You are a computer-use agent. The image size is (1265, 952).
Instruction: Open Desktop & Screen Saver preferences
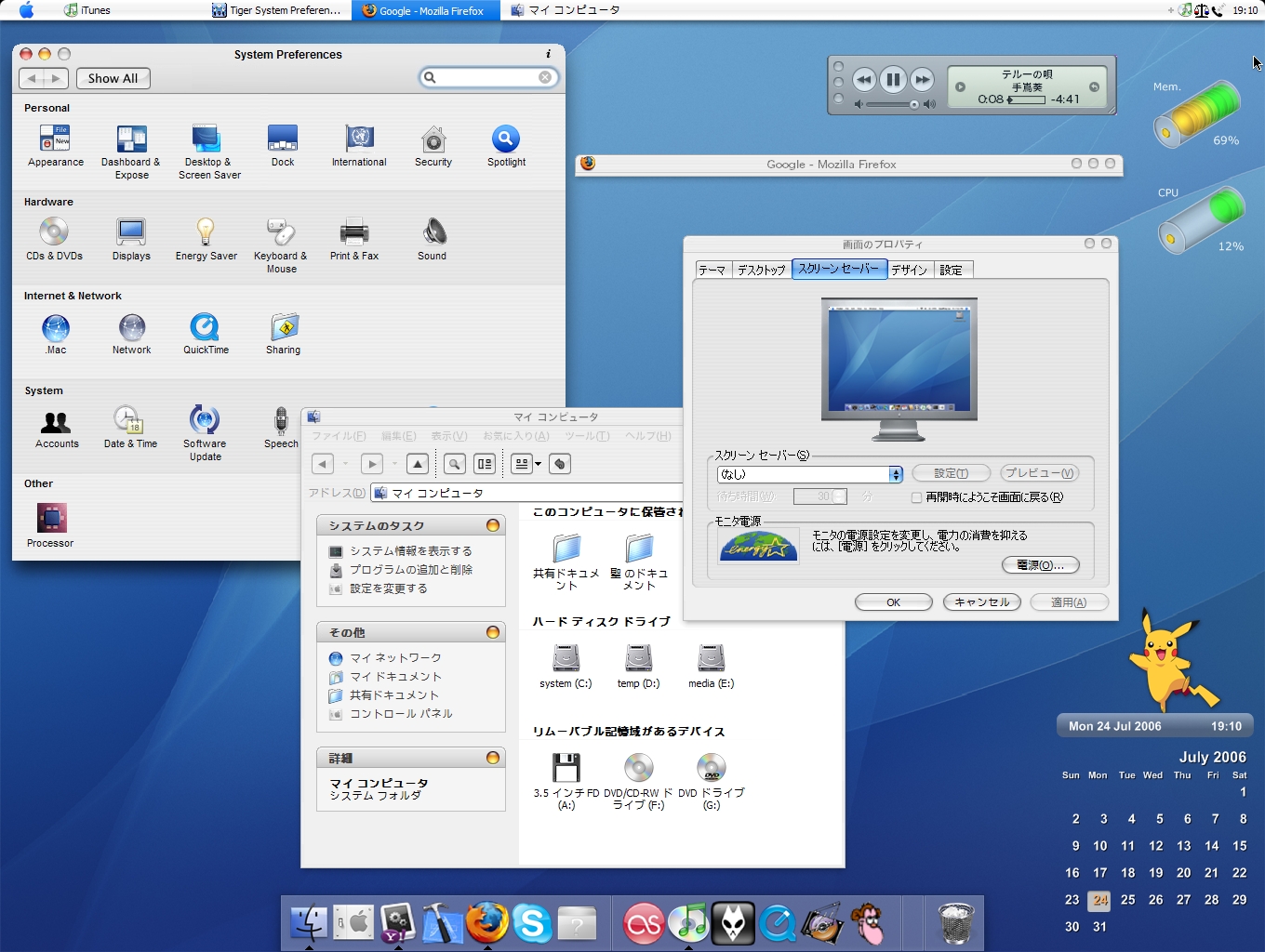(208, 152)
